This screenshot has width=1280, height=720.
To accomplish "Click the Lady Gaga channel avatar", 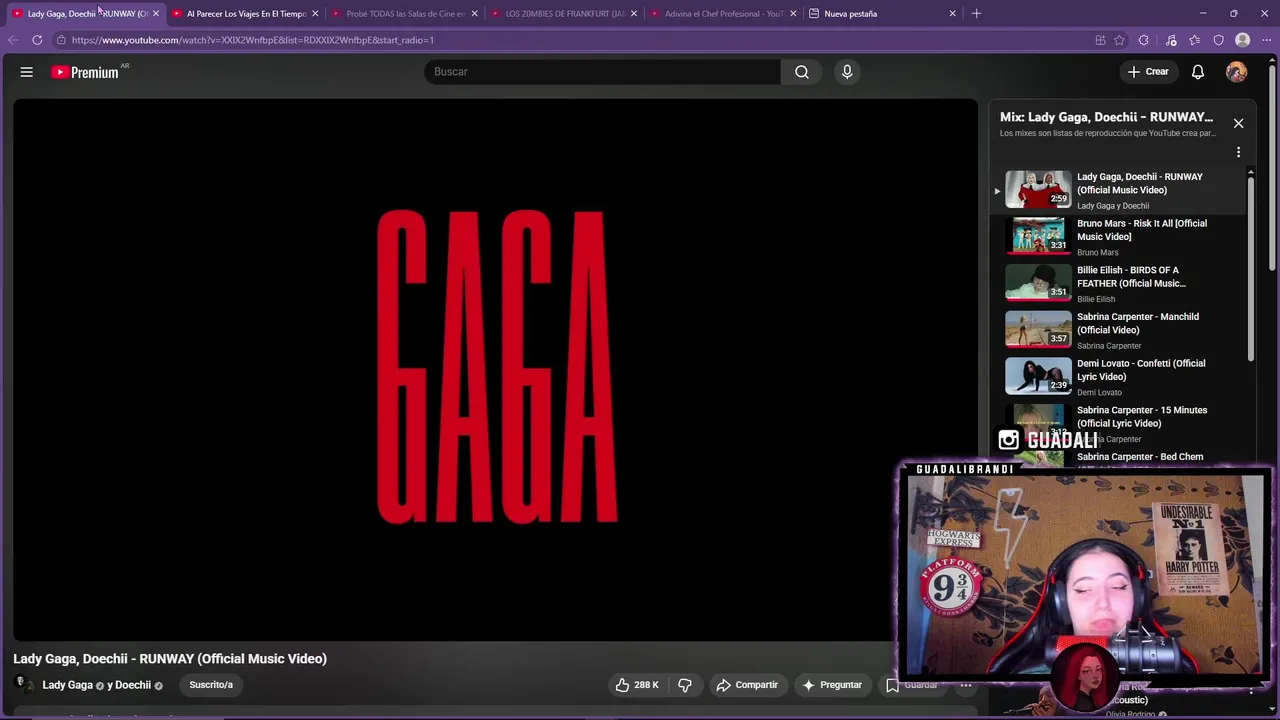I will (22, 684).
